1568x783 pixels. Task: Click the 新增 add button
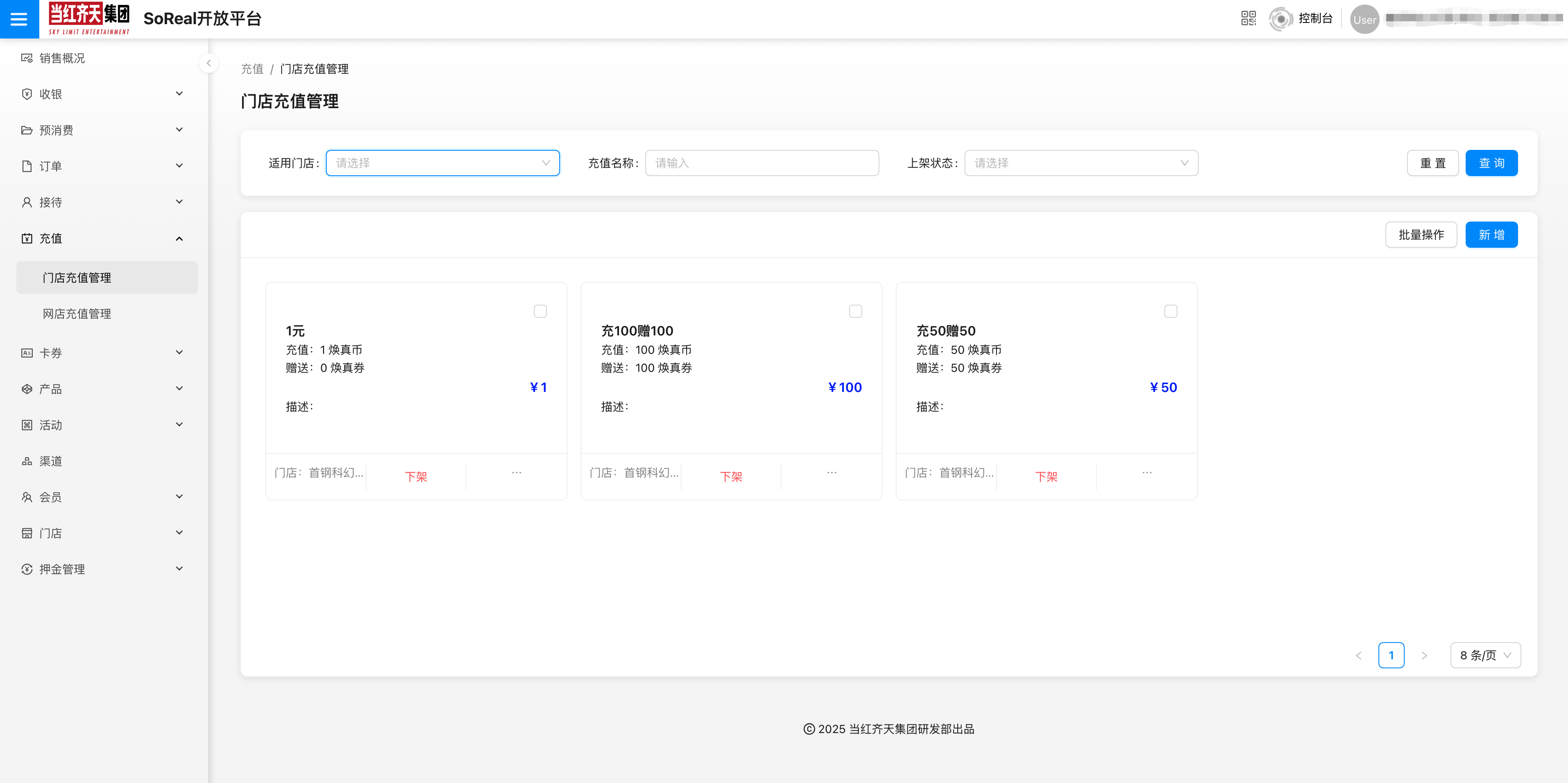[1491, 235]
